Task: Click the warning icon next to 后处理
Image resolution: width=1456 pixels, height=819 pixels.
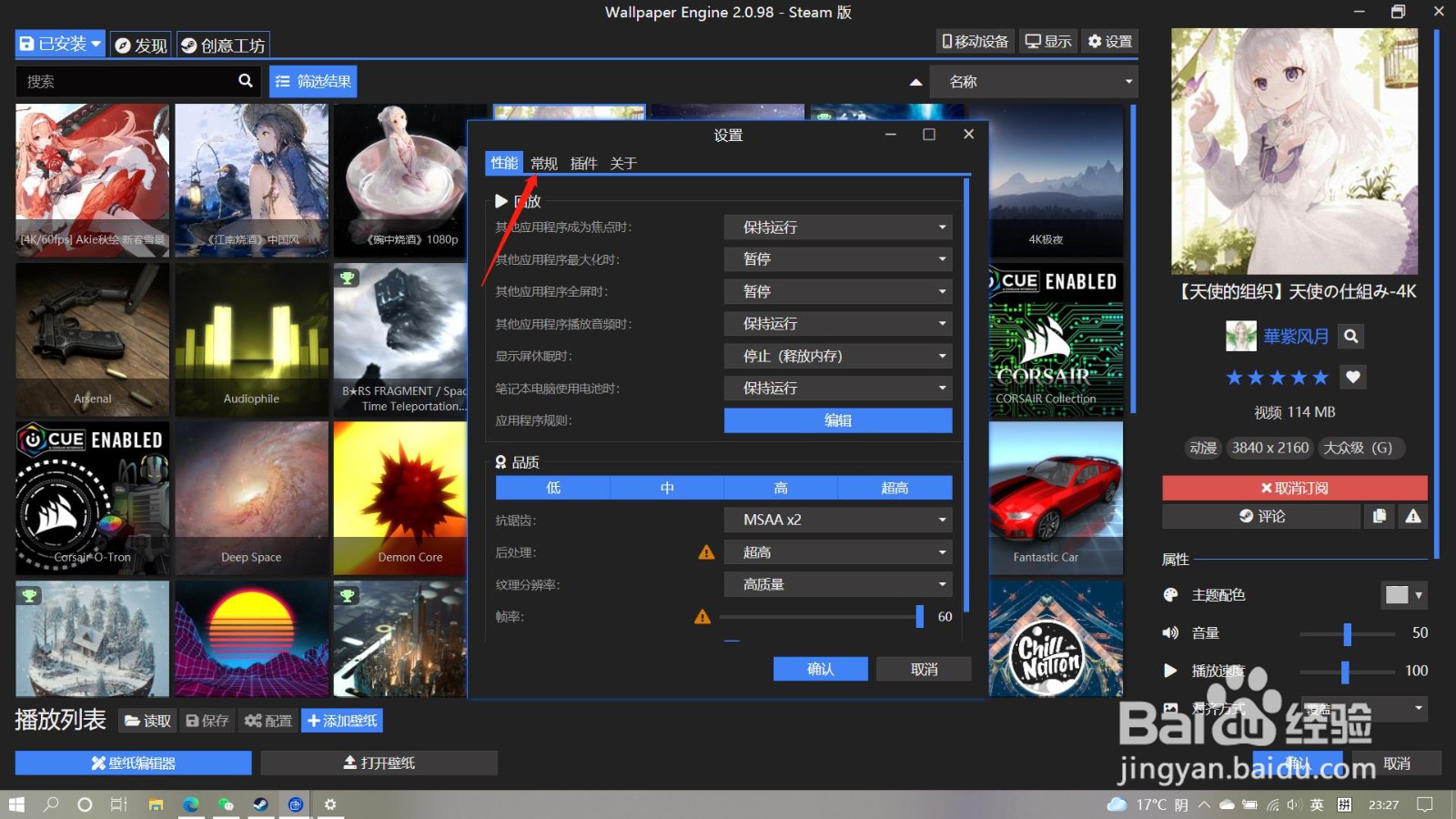Action: (706, 552)
